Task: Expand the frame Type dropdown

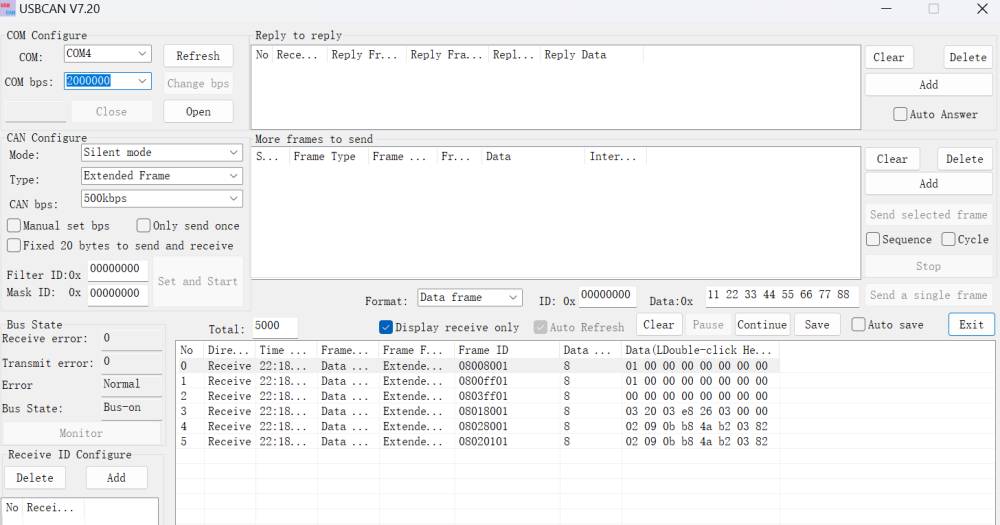Action: pos(161,175)
